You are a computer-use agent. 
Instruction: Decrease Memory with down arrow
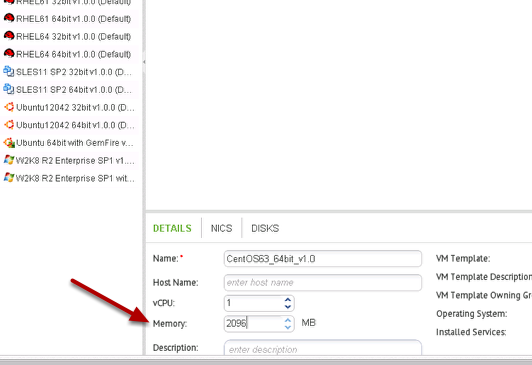pyautogui.click(x=288, y=327)
